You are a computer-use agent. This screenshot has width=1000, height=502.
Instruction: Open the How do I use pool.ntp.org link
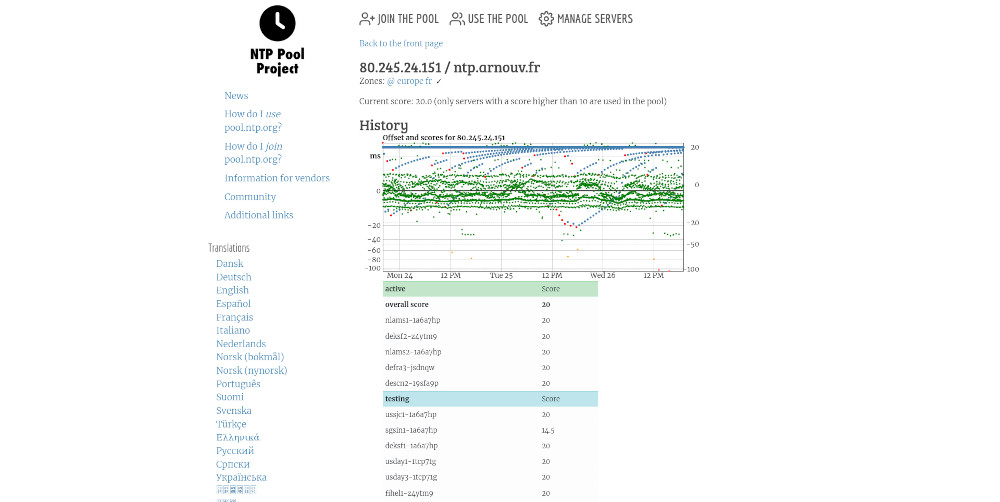[x=253, y=121]
